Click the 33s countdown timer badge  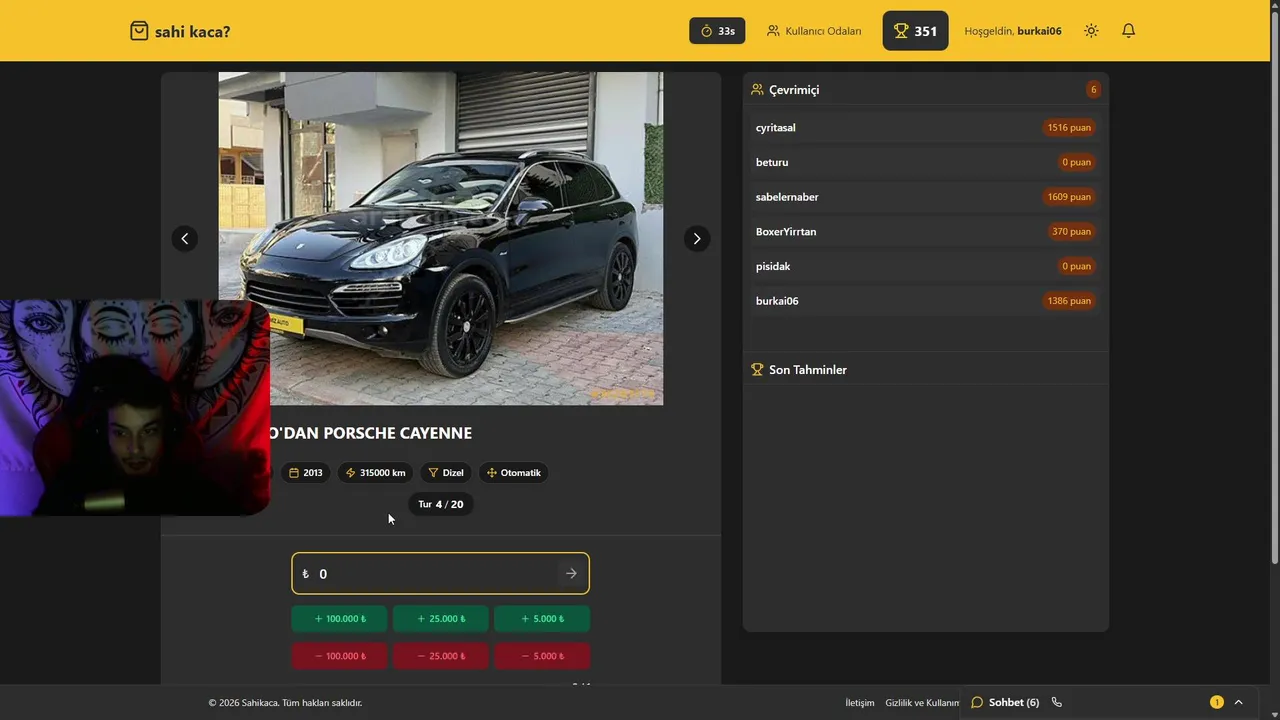click(717, 31)
